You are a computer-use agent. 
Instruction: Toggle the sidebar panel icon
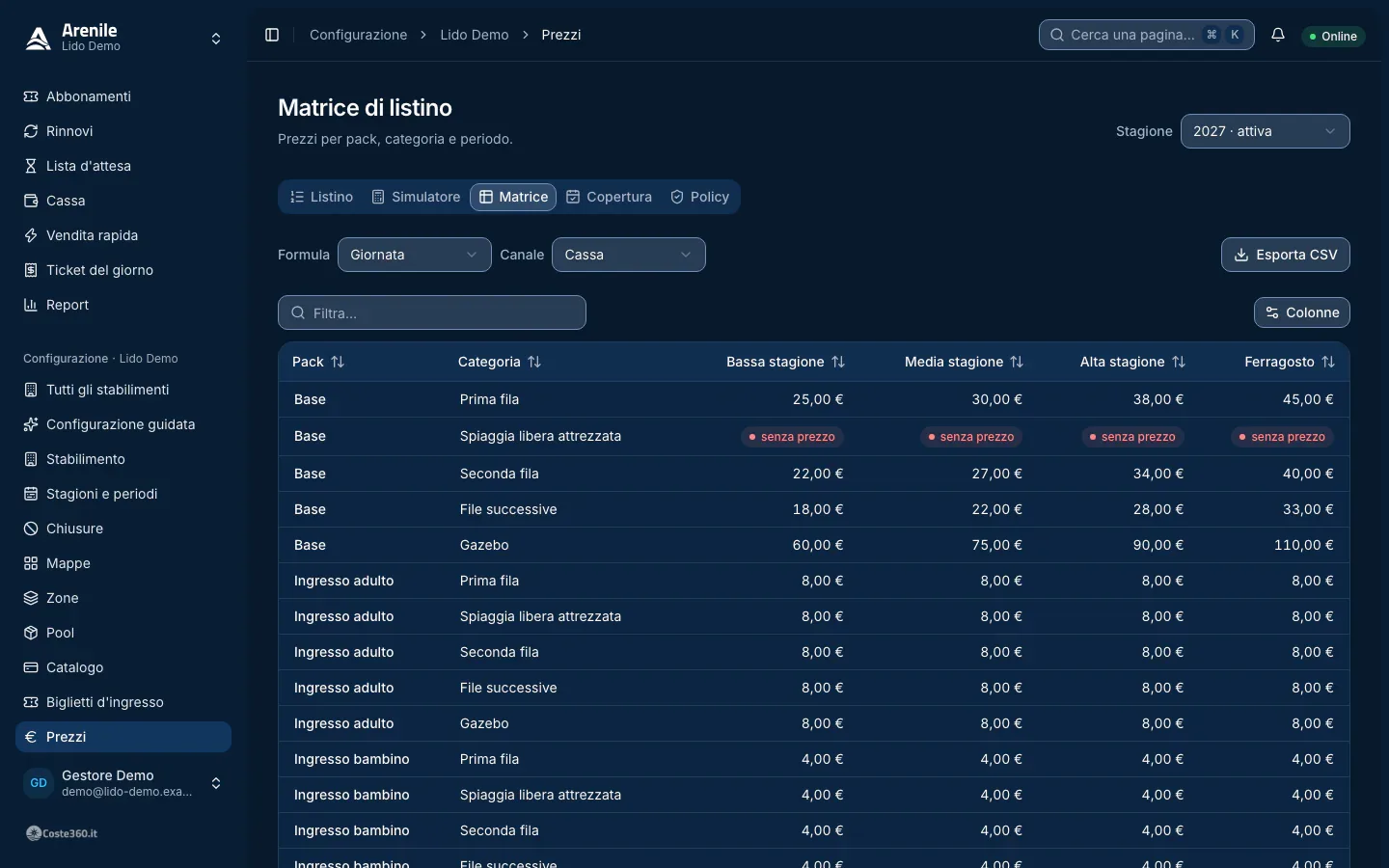click(272, 35)
